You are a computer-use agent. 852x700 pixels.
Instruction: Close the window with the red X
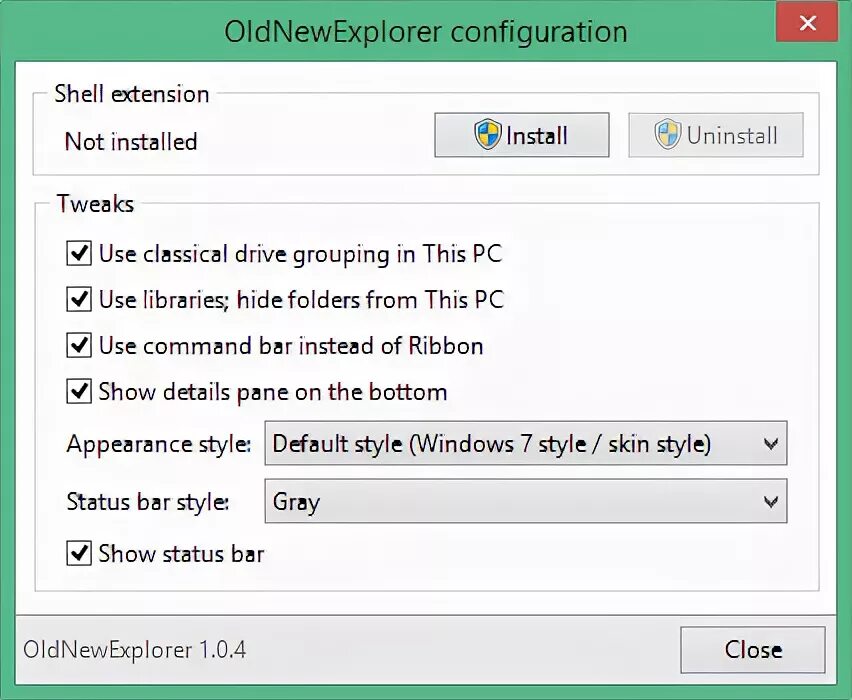coord(807,23)
